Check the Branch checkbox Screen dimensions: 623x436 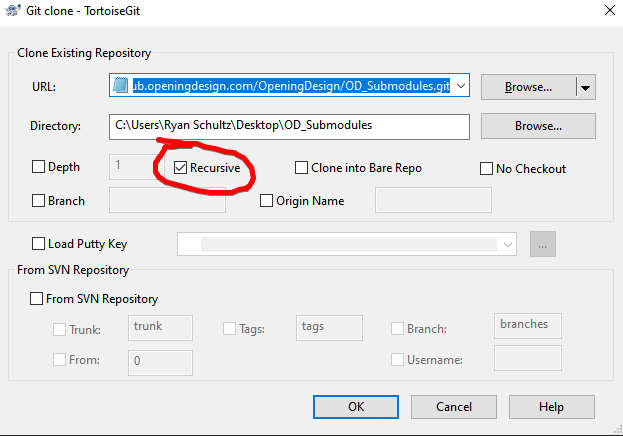point(39,200)
